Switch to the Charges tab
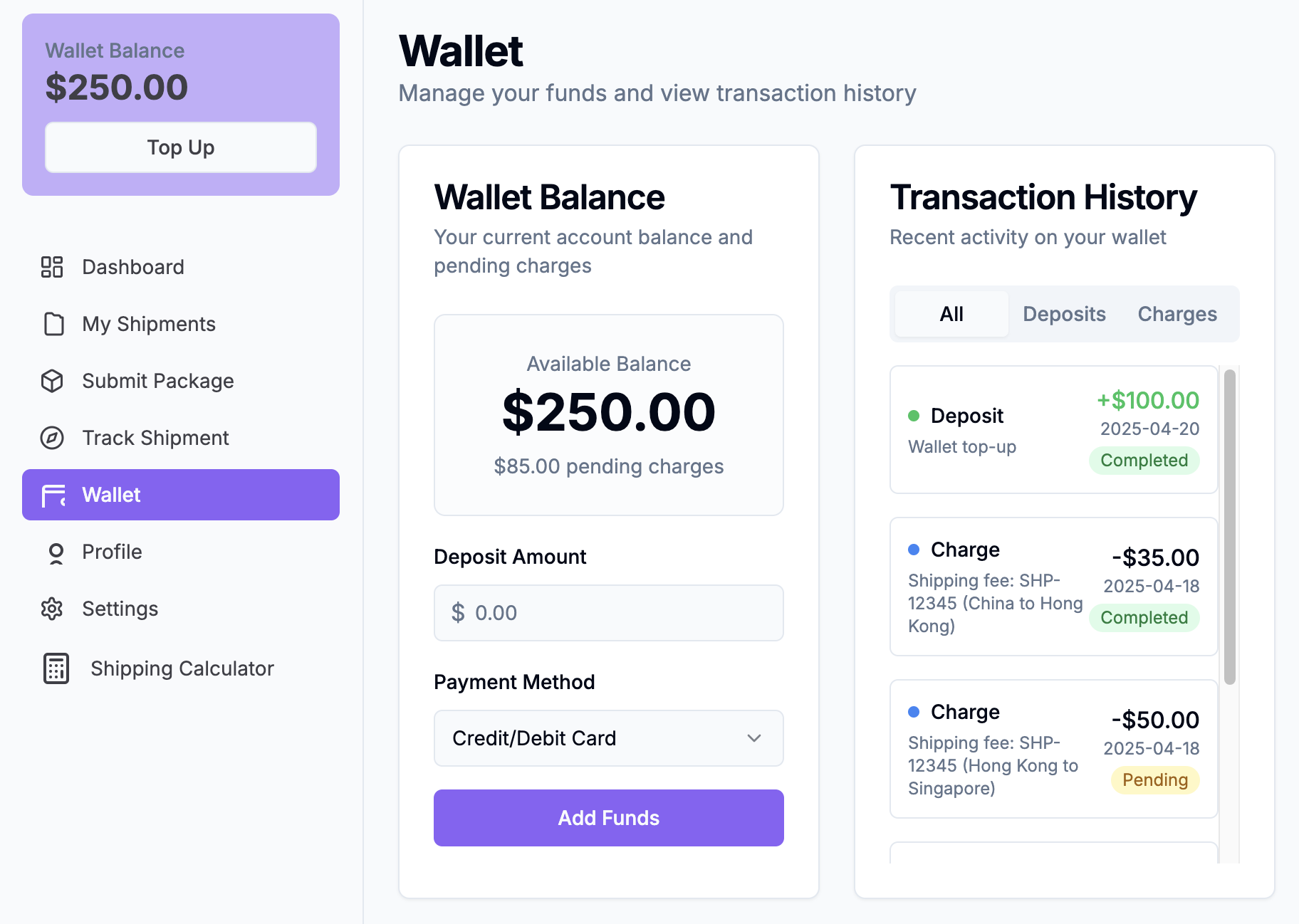The image size is (1299, 924). click(1177, 314)
